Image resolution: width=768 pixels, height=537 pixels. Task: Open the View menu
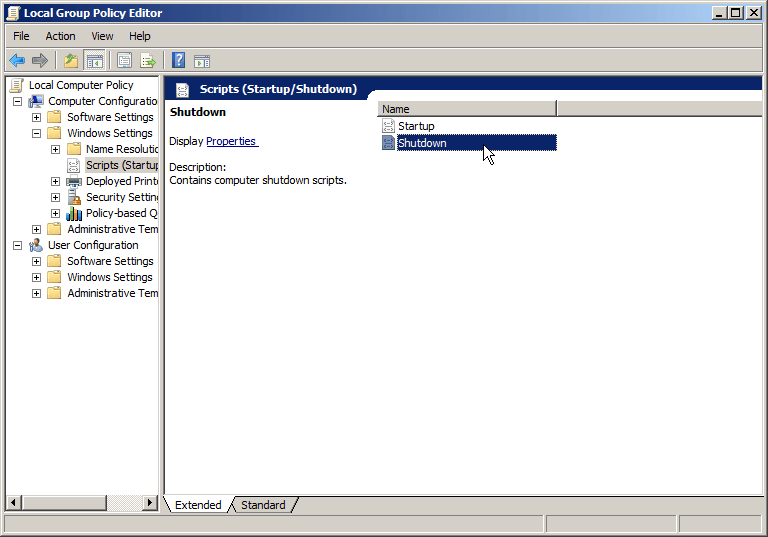(x=102, y=36)
